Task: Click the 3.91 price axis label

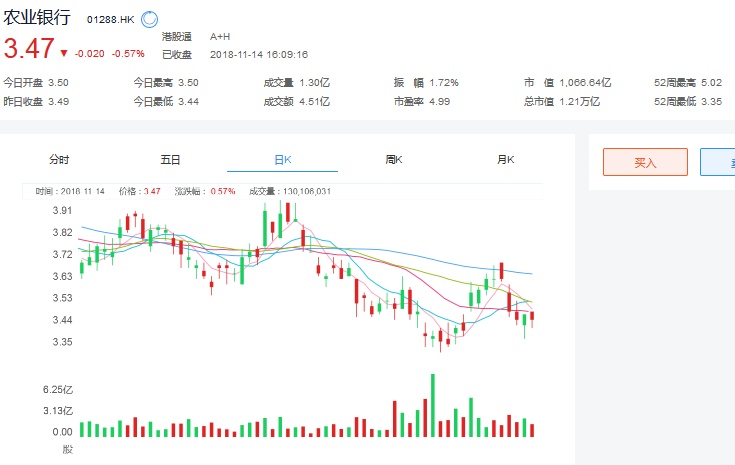Action: [62, 211]
